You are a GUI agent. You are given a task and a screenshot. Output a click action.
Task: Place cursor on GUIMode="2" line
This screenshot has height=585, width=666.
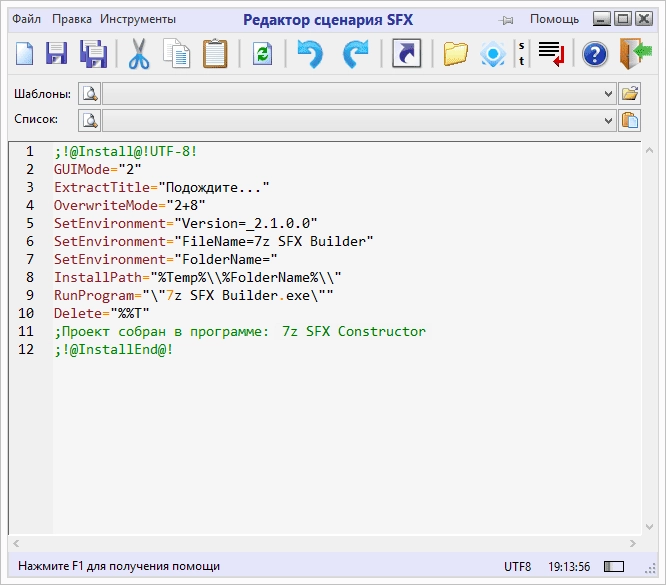[x=97, y=170]
